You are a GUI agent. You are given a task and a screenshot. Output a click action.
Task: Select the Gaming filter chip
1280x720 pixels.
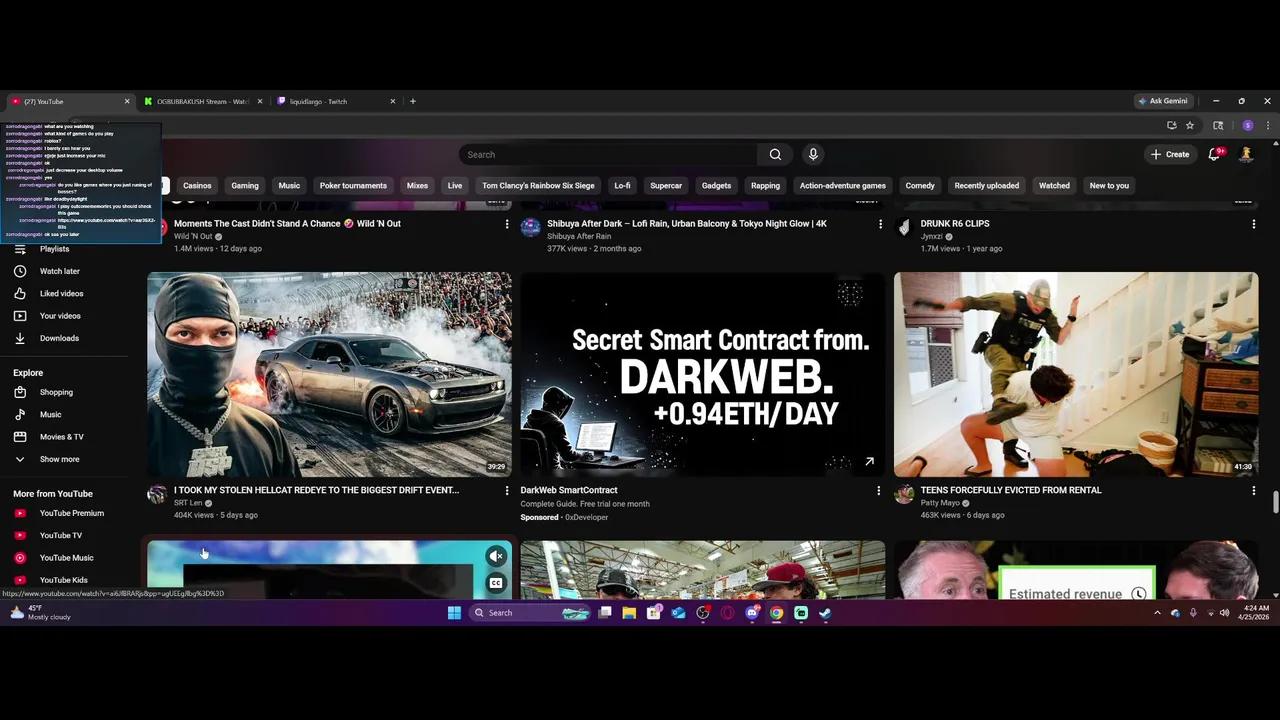[x=245, y=185]
